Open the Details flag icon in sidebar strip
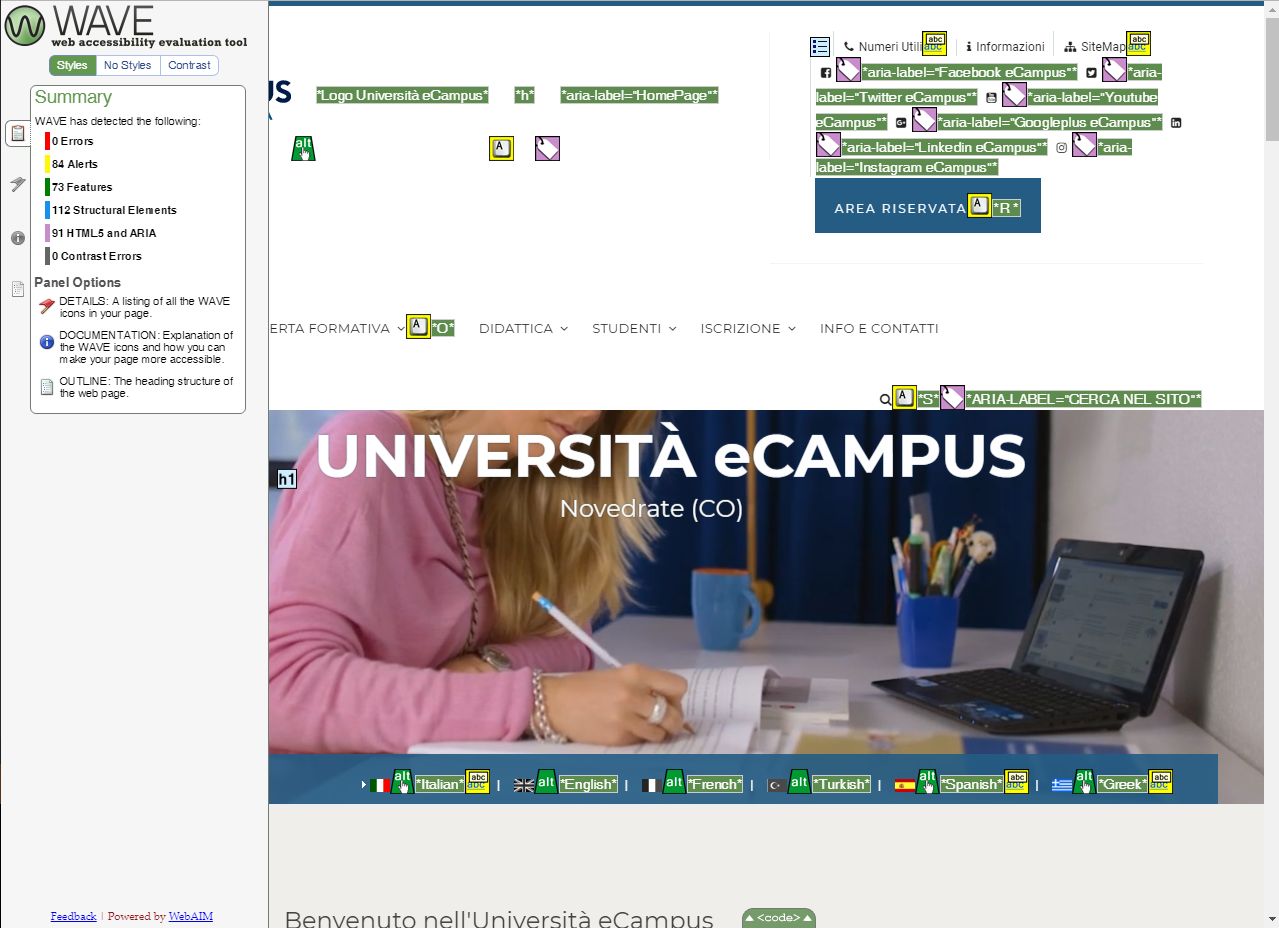1279x933 pixels. coord(18,184)
